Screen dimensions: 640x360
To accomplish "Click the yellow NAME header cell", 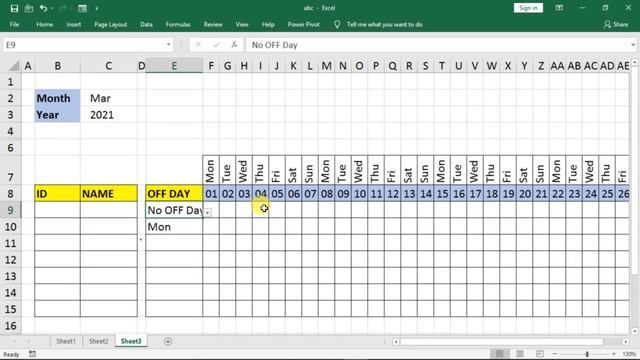I will 109,194.
